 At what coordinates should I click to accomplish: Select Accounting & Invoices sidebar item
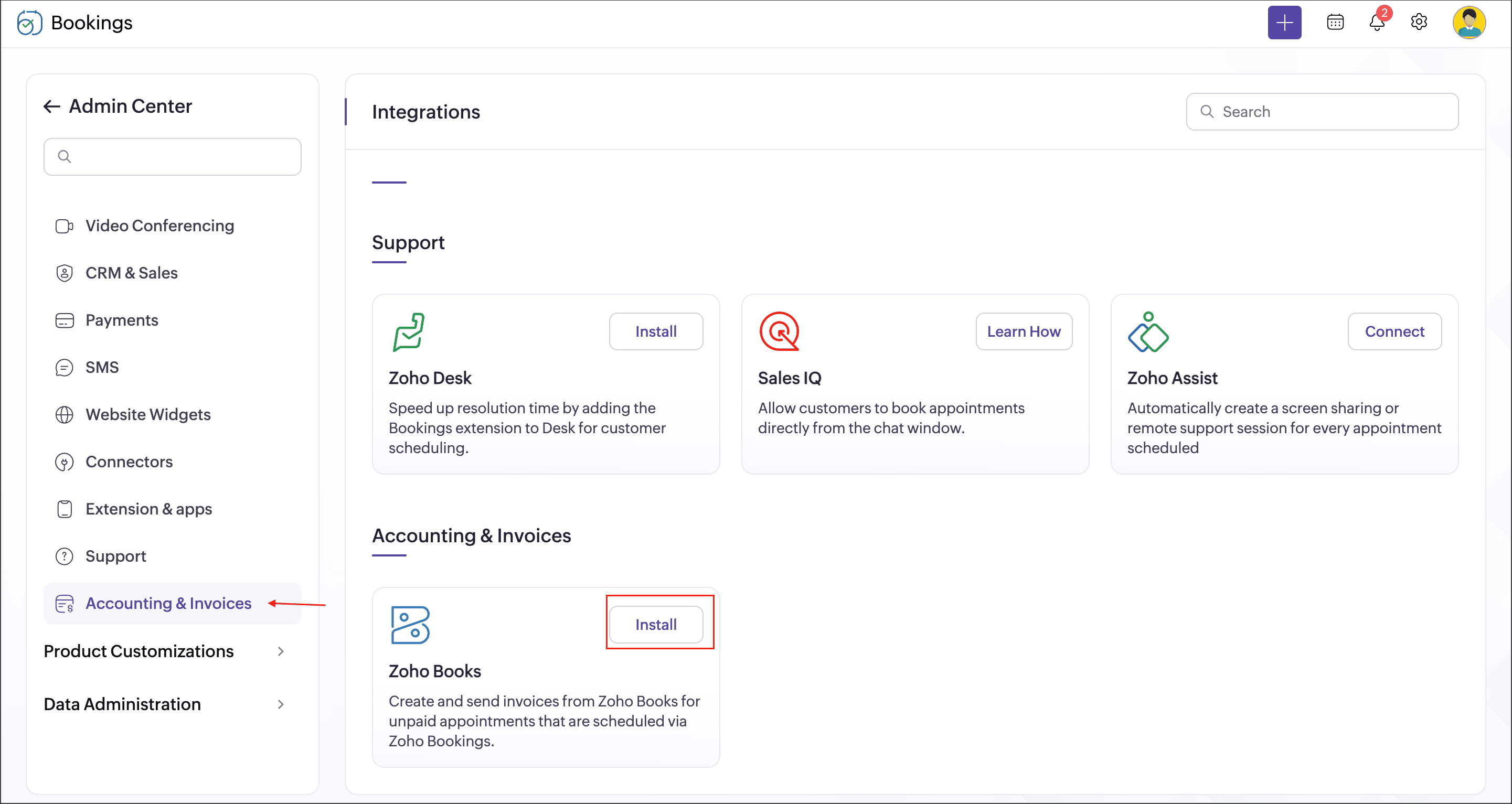(168, 603)
